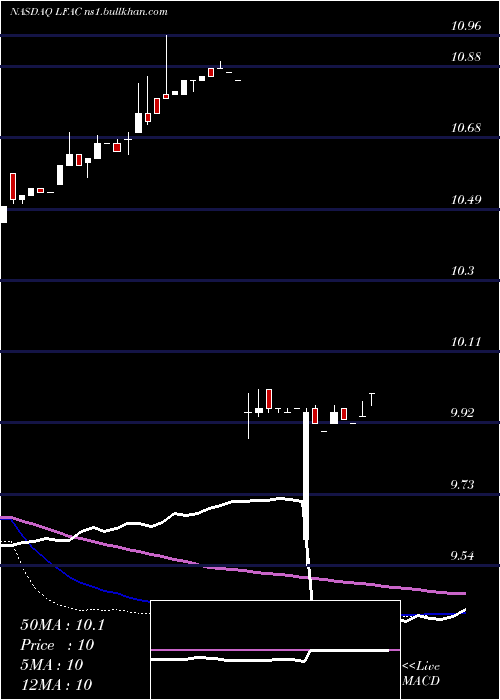Viewport: 500px width, 700px height.
Task: Click the 12MA : 10 legend entry
Action: coord(56,684)
